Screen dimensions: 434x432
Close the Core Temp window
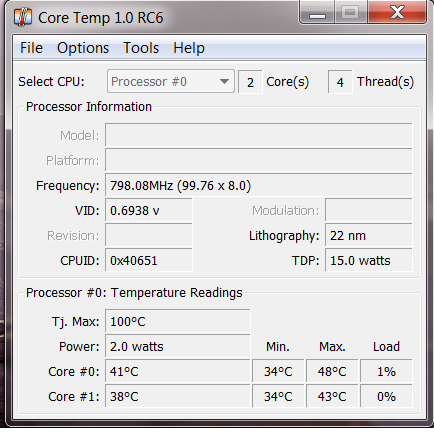(397, 12)
